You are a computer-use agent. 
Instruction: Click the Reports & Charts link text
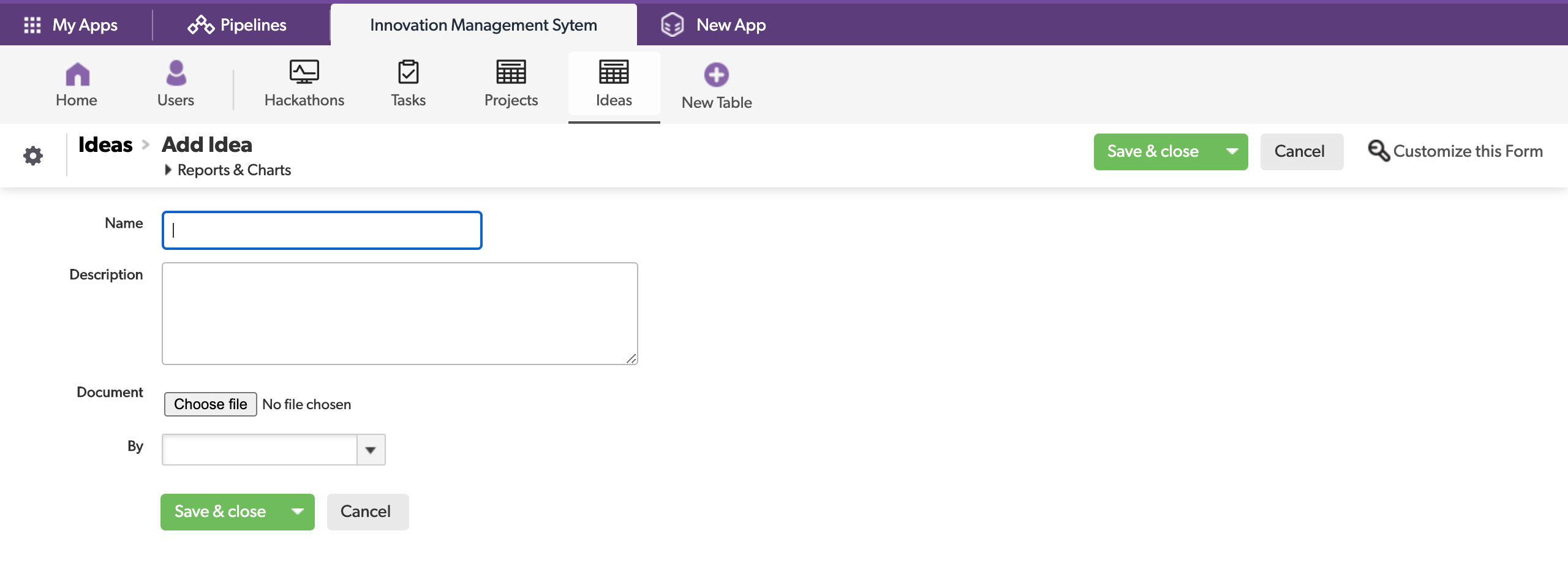(x=234, y=170)
